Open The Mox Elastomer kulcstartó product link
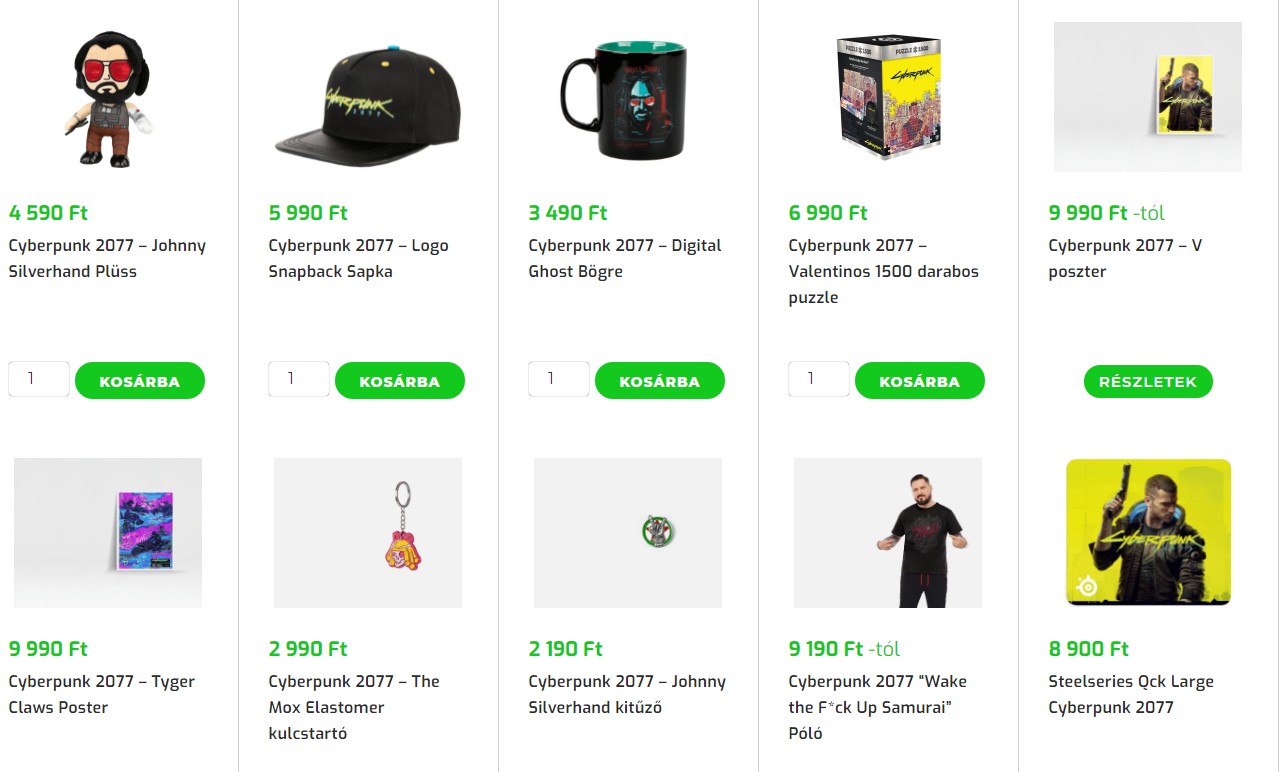The width and height of the screenshot is (1281, 772). (354, 707)
